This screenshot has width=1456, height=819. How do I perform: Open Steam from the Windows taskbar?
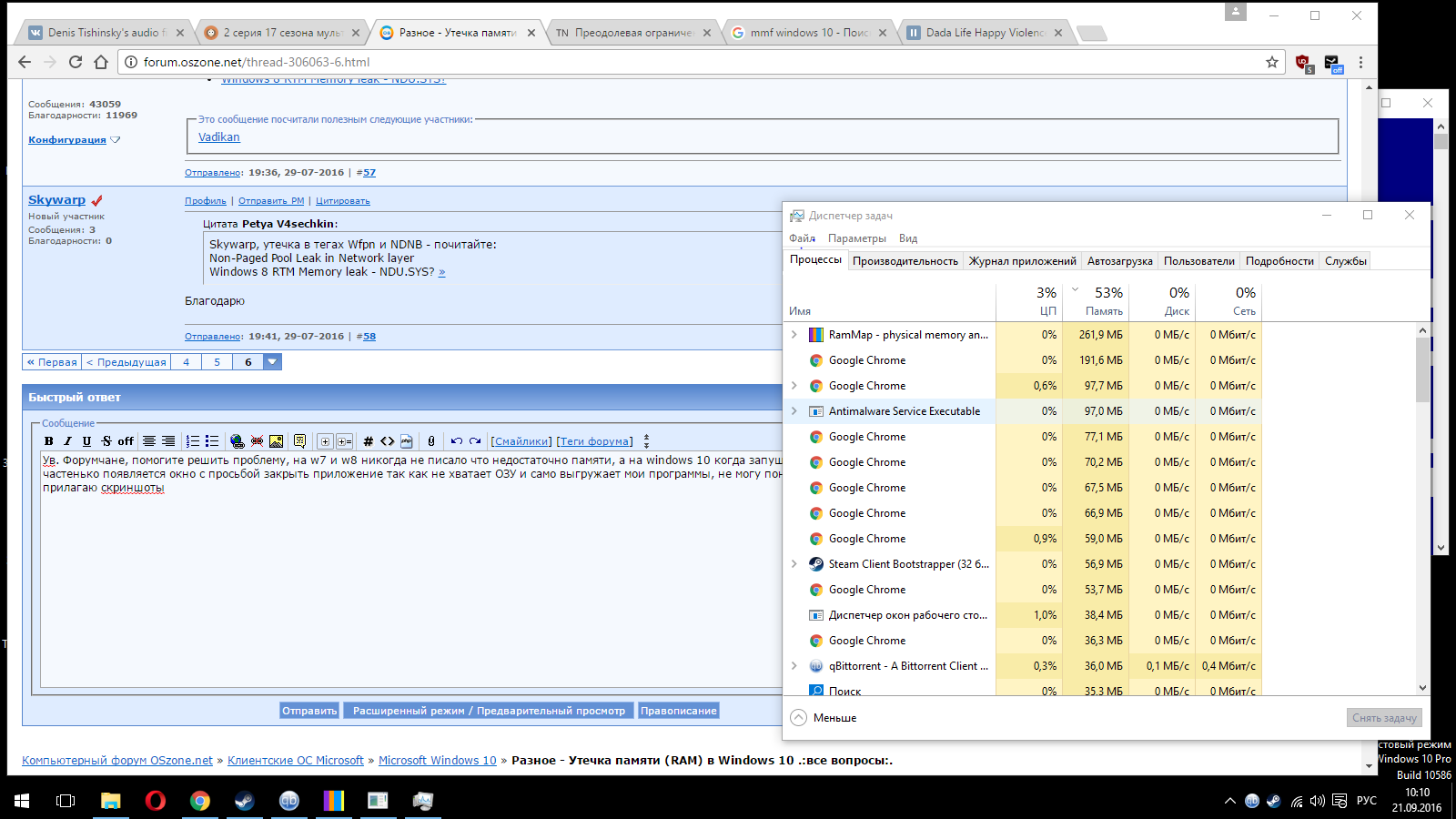click(x=245, y=801)
